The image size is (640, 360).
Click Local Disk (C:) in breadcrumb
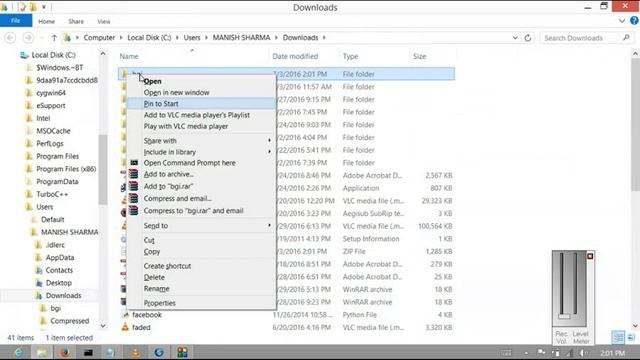pyautogui.click(x=149, y=38)
